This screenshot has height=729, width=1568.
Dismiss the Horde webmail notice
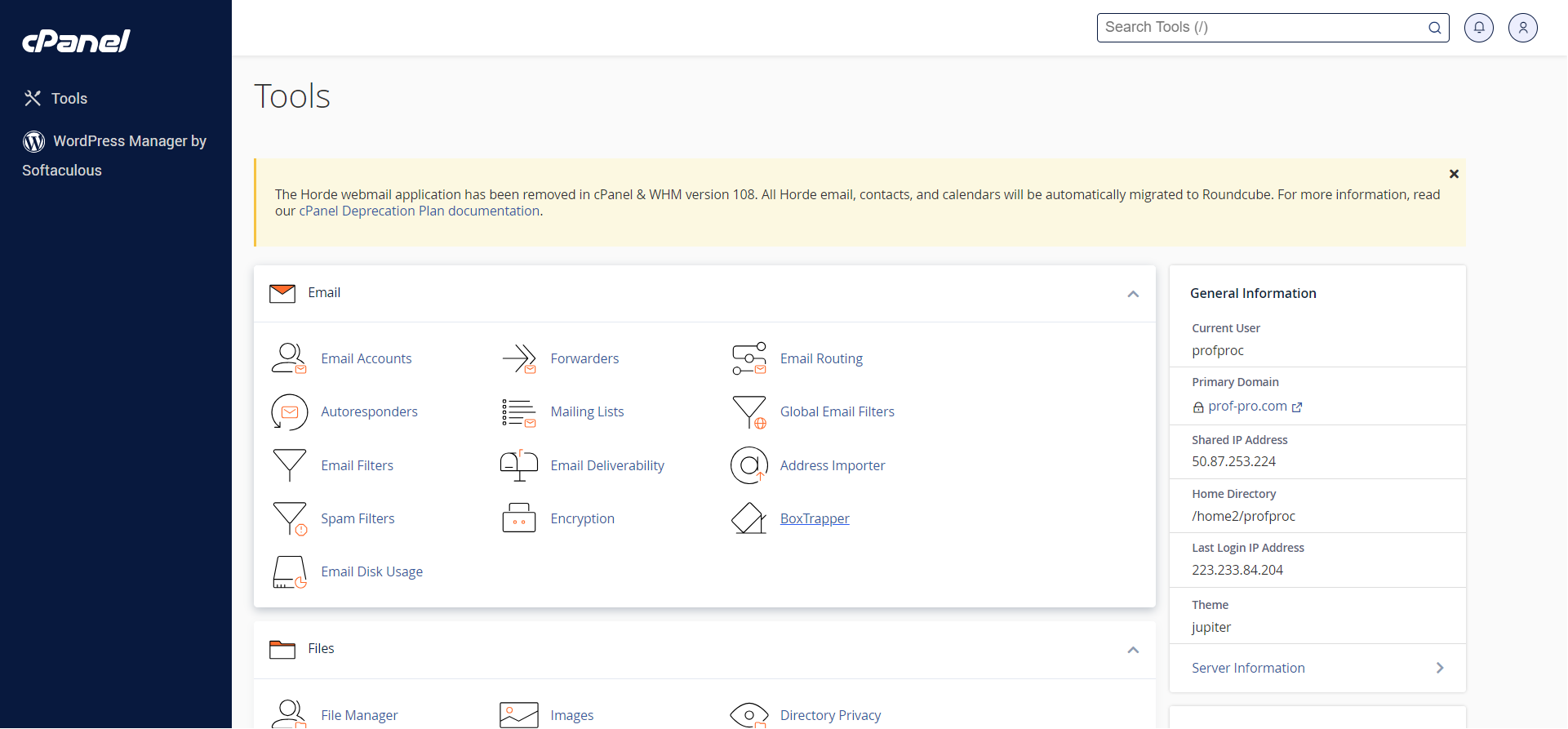click(x=1454, y=174)
